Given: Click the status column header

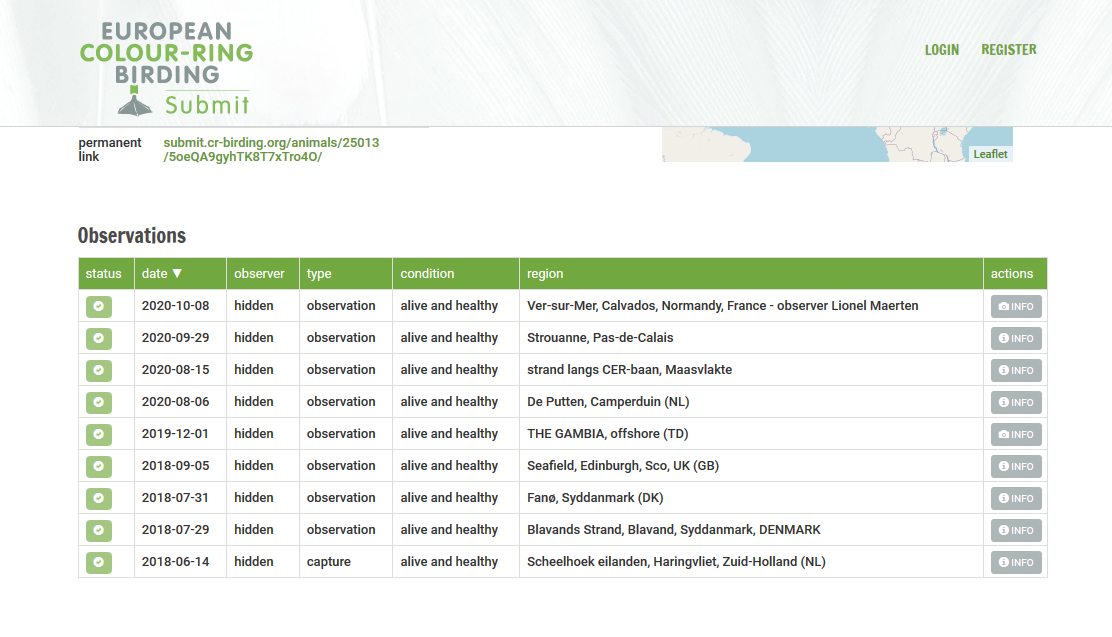Looking at the screenshot, I should click(x=104, y=274).
